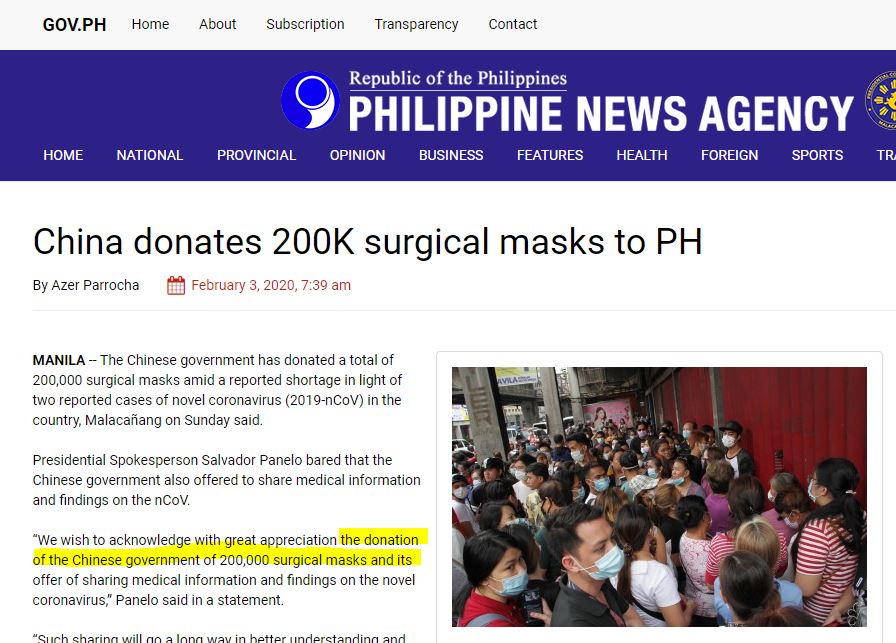The width and height of the screenshot is (896, 643).
Task: Open the Contact page
Action: coord(513,24)
